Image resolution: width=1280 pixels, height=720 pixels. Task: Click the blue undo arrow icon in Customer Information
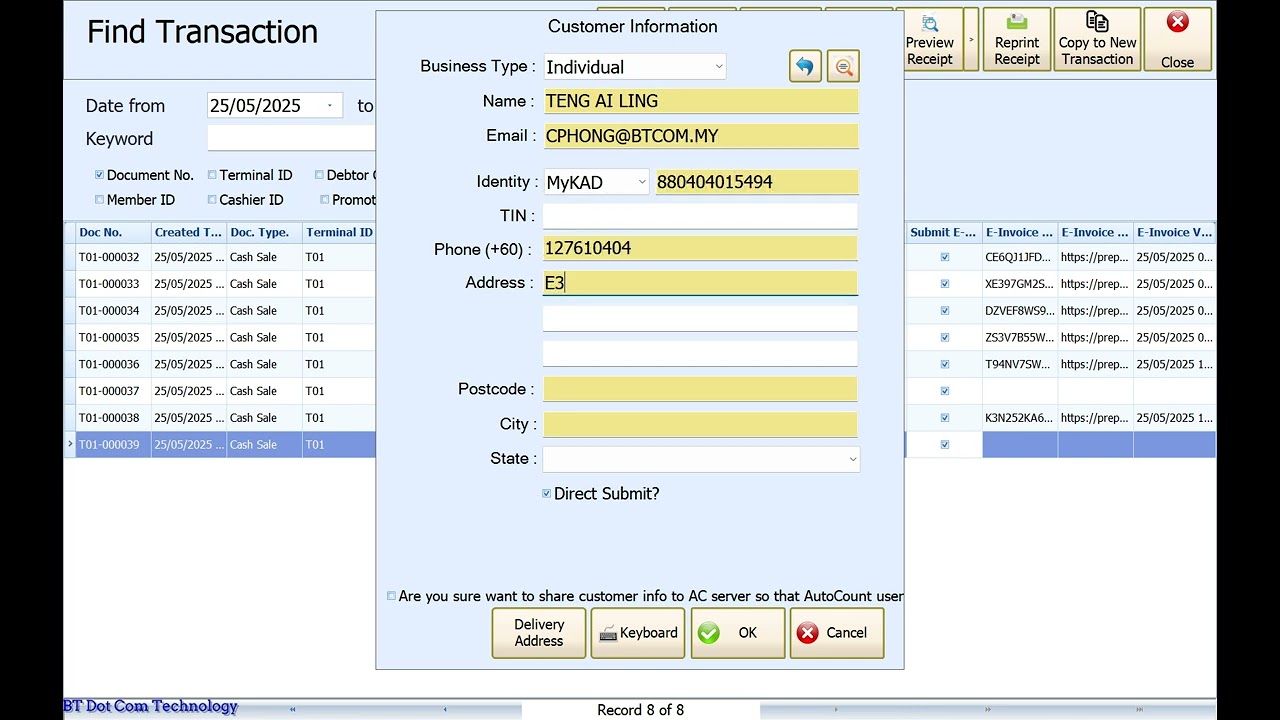click(804, 67)
